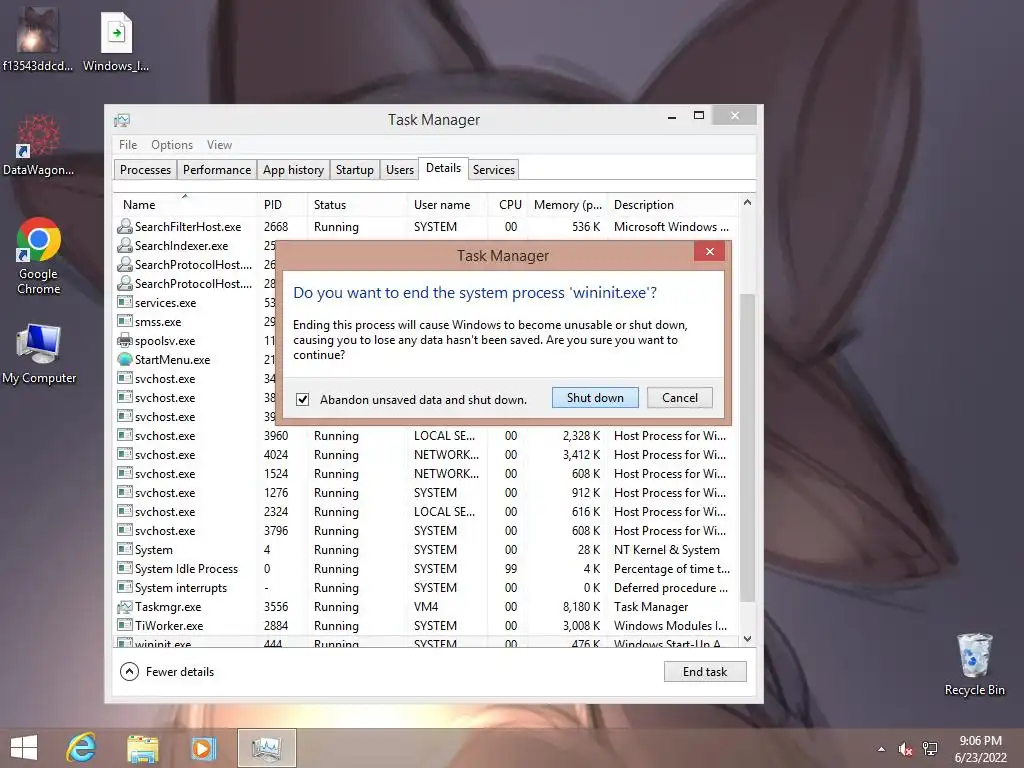
Task: Select Taskmgr.exe process icon
Action: point(125,607)
